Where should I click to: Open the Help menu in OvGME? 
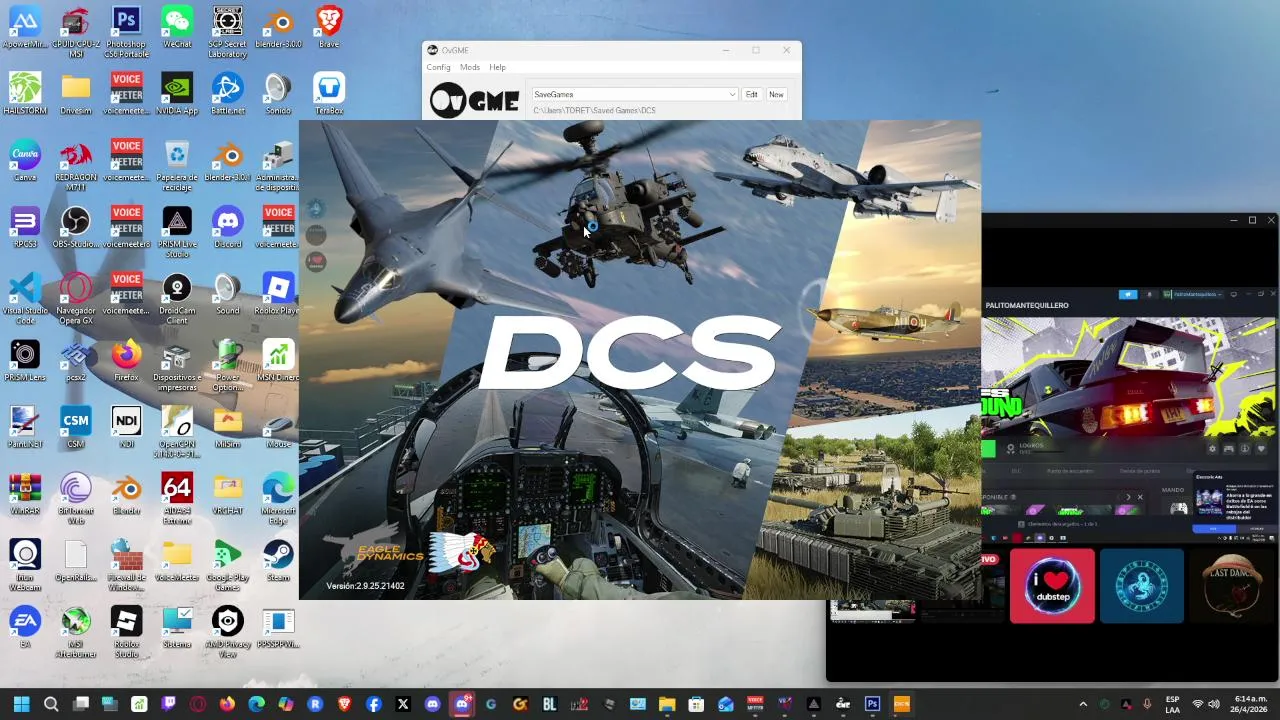click(497, 67)
